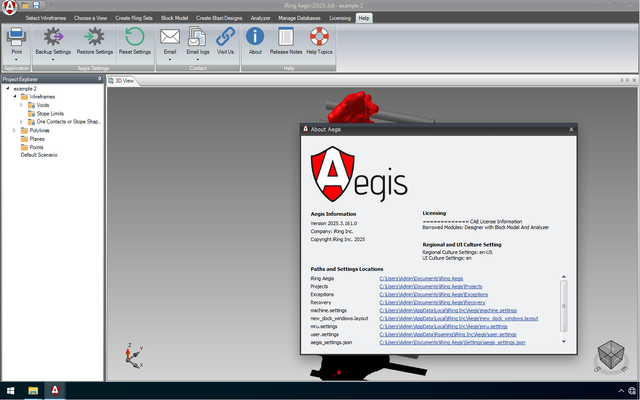The image size is (640, 400).
Task: Open the machine.settings path link
Action: click(x=448, y=311)
